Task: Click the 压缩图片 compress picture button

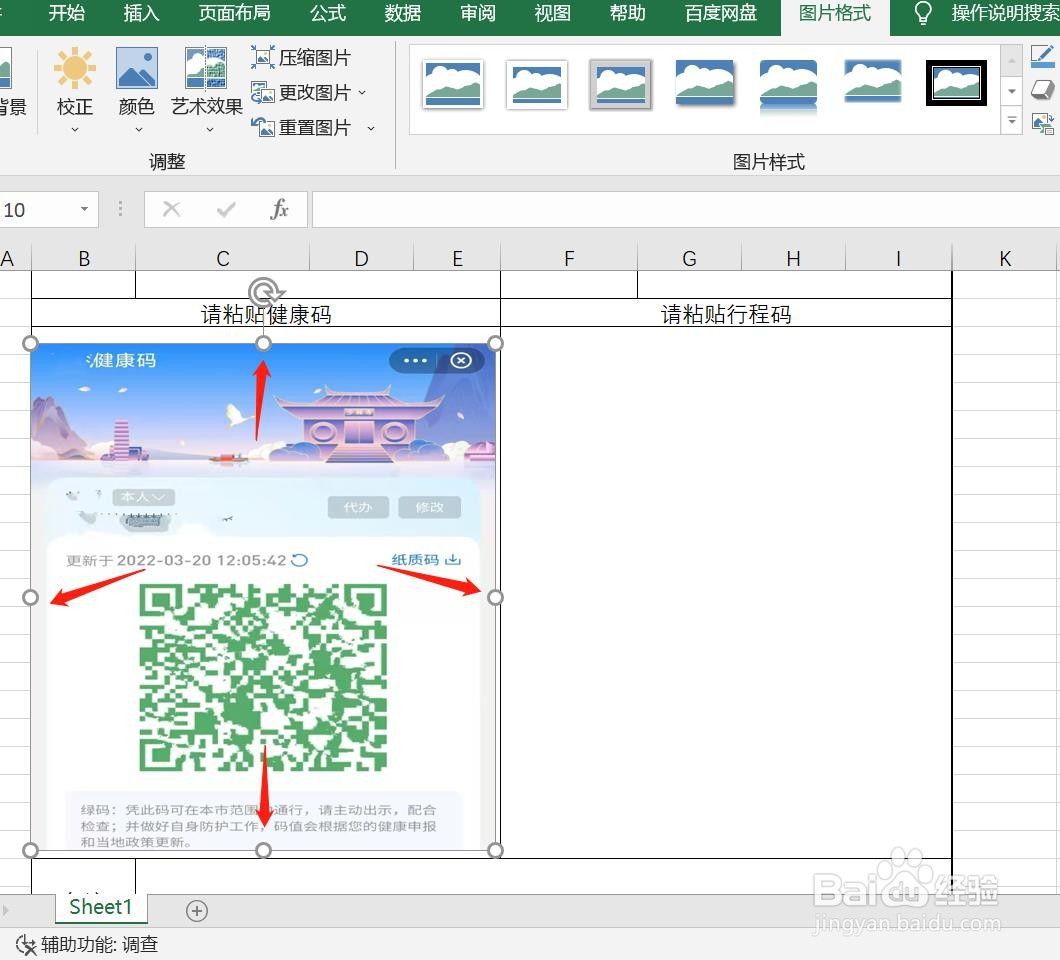Action: [300, 57]
